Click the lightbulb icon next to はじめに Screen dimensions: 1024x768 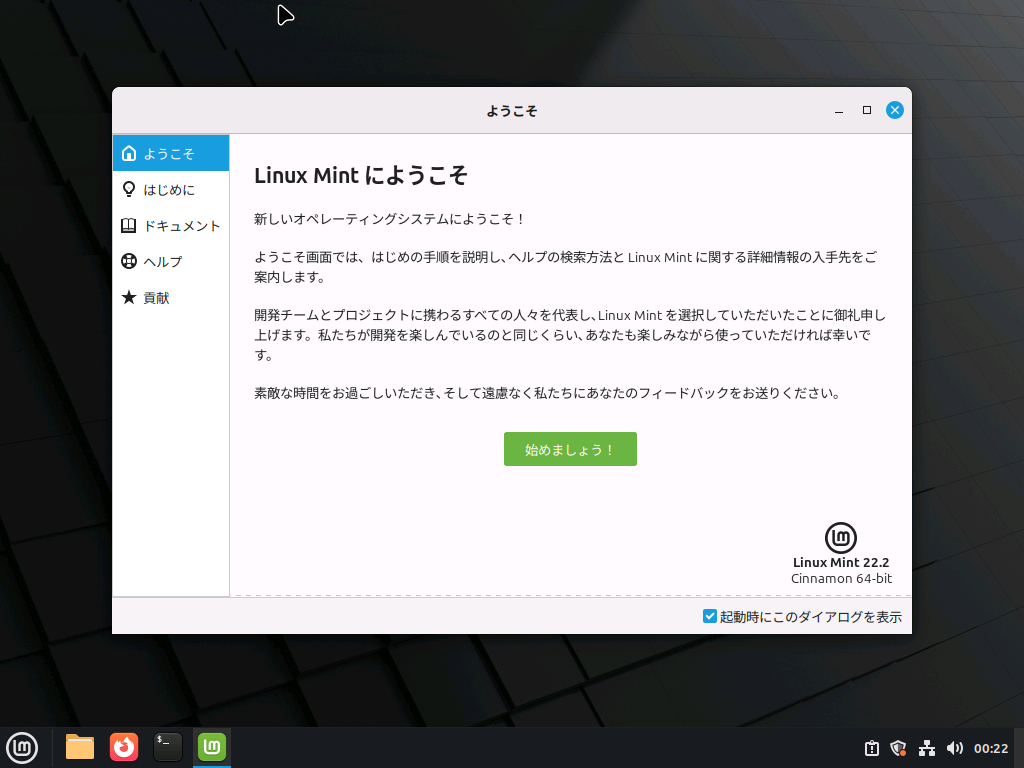coord(129,189)
